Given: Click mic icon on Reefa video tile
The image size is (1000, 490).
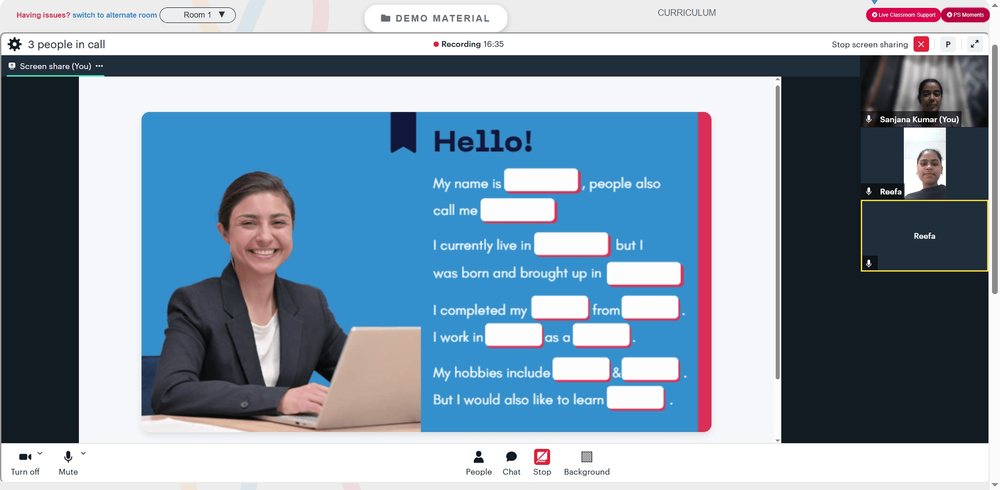Looking at the screenshot, I should coord(869,191).
